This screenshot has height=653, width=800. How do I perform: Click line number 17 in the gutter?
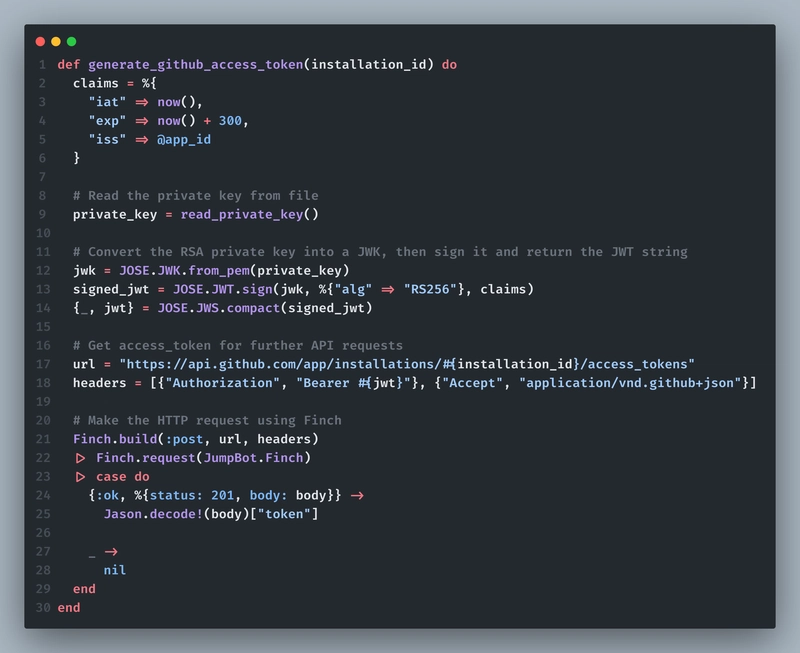coord(43,364)
